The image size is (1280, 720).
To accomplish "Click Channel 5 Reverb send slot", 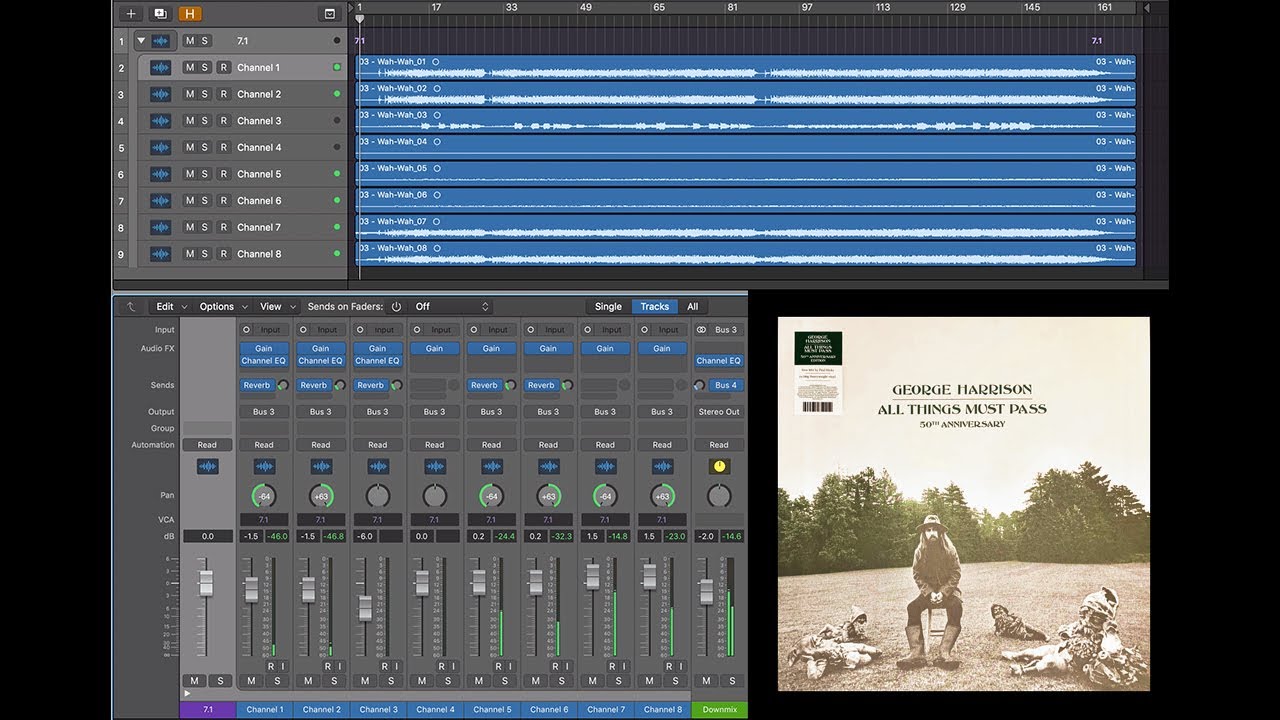I will point(484,385).
